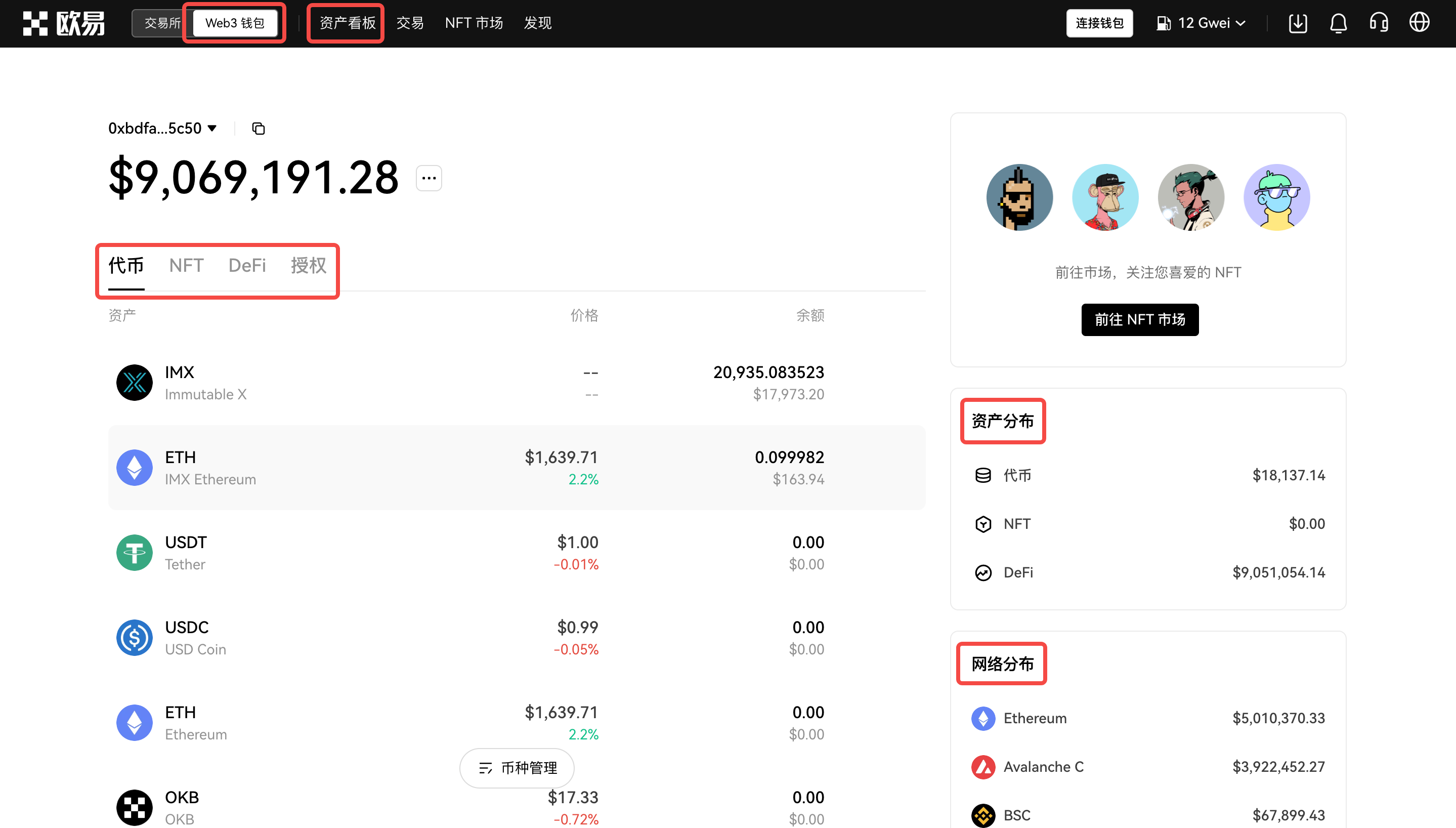The width and height of the screenshot is (1456, 828).
Task: Click the 余额 column header
Action: pos(810,316)
